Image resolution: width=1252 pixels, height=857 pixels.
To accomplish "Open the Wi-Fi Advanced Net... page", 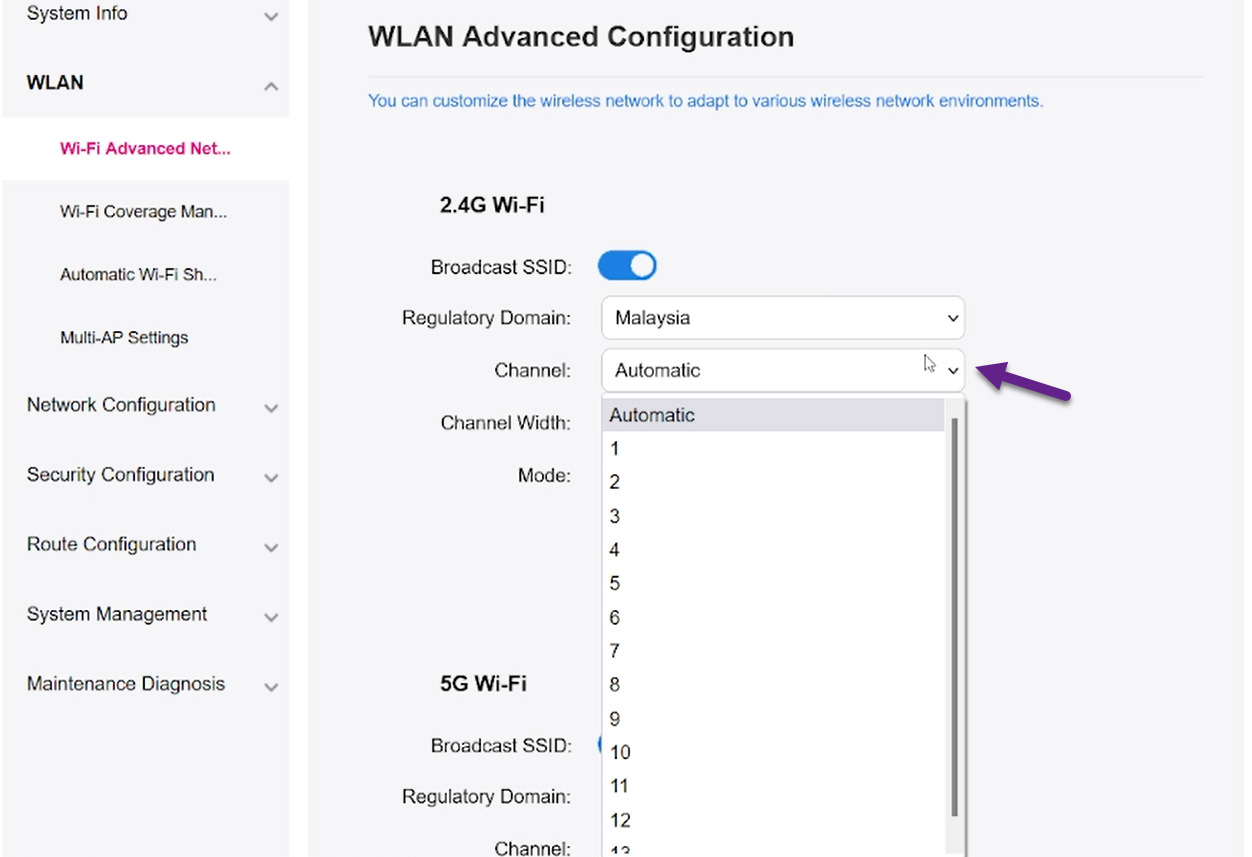I will pyautogui.click(x=145, y=149).
